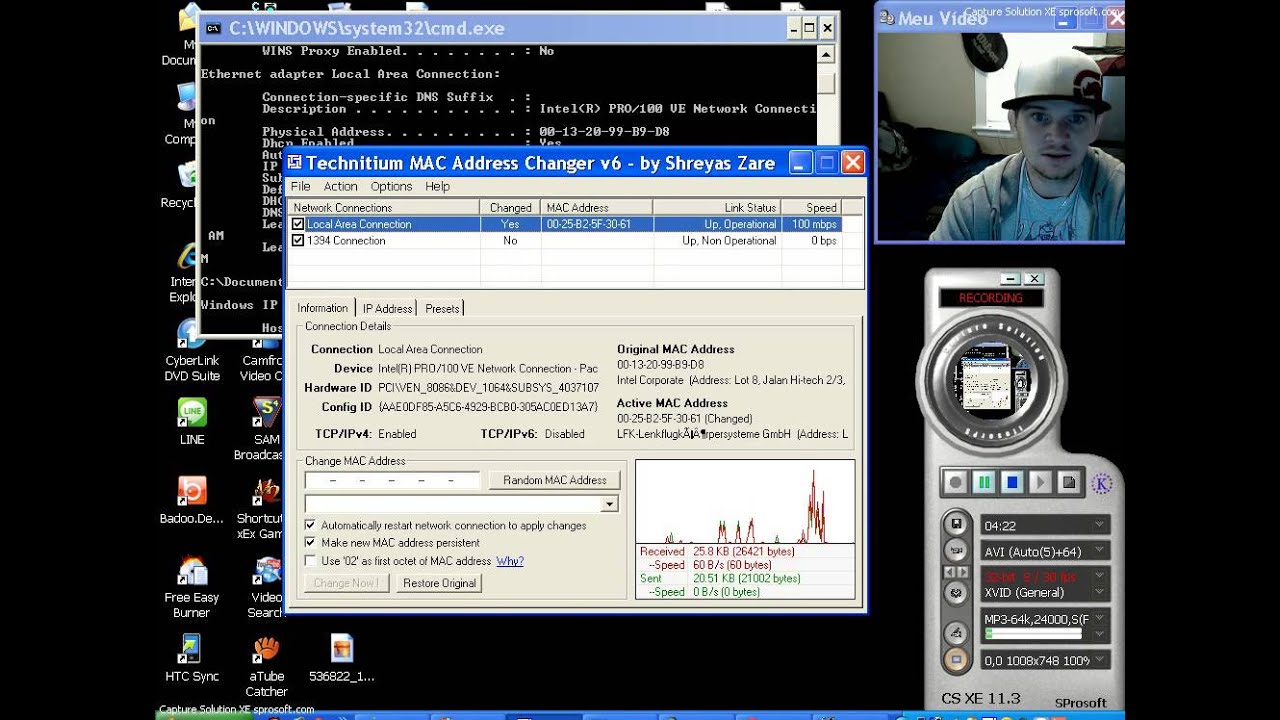
Task: Sort by the Network Connections column header
Action: pos(383,208)
